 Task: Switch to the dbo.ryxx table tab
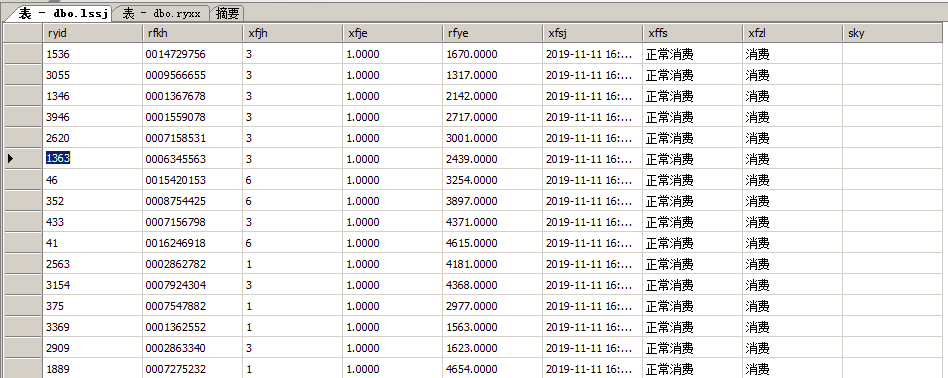[162, 14]
